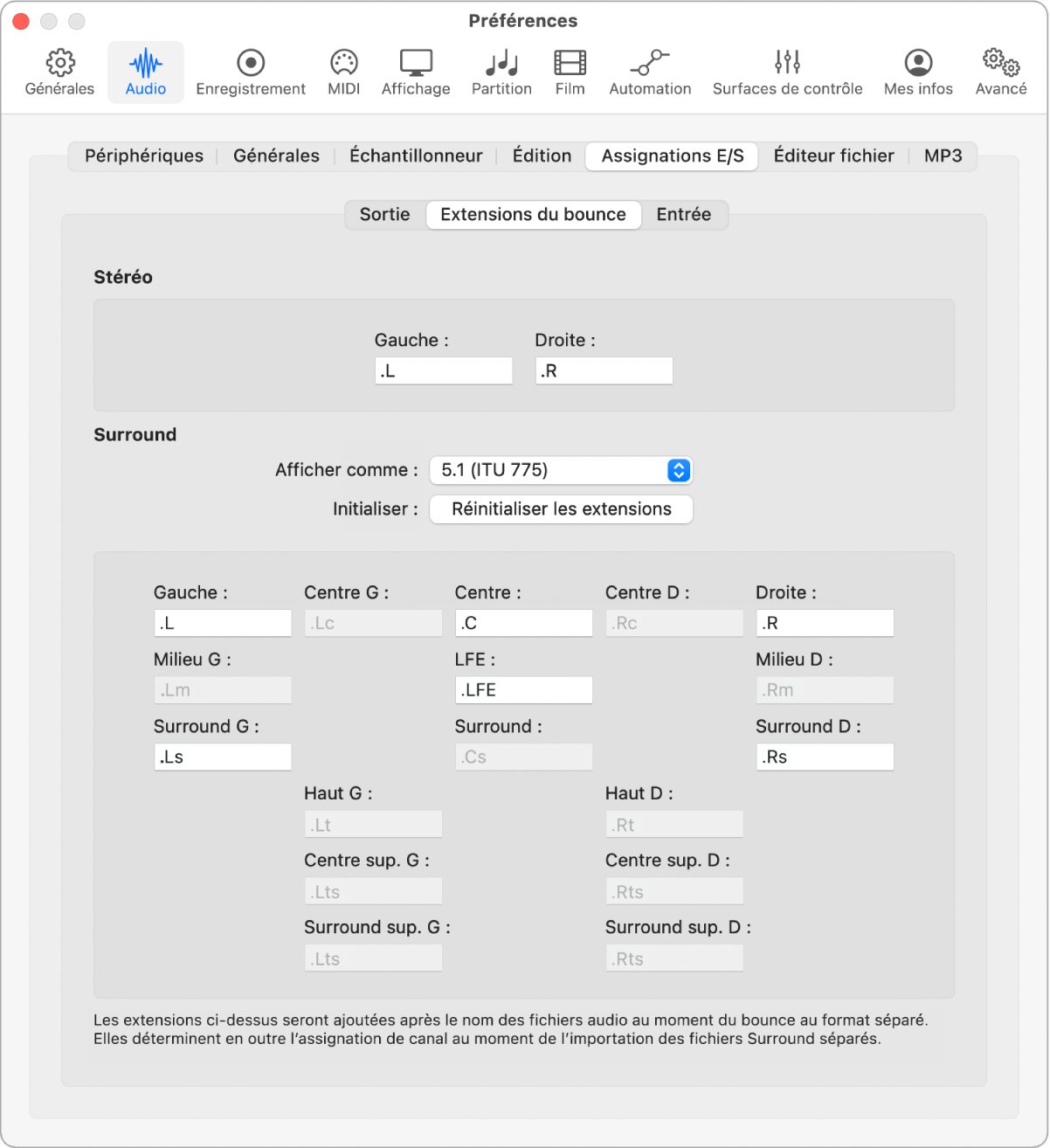Click the Automation preferences icon
The image size is (1050, 1148).
click(x=650, y=71)
